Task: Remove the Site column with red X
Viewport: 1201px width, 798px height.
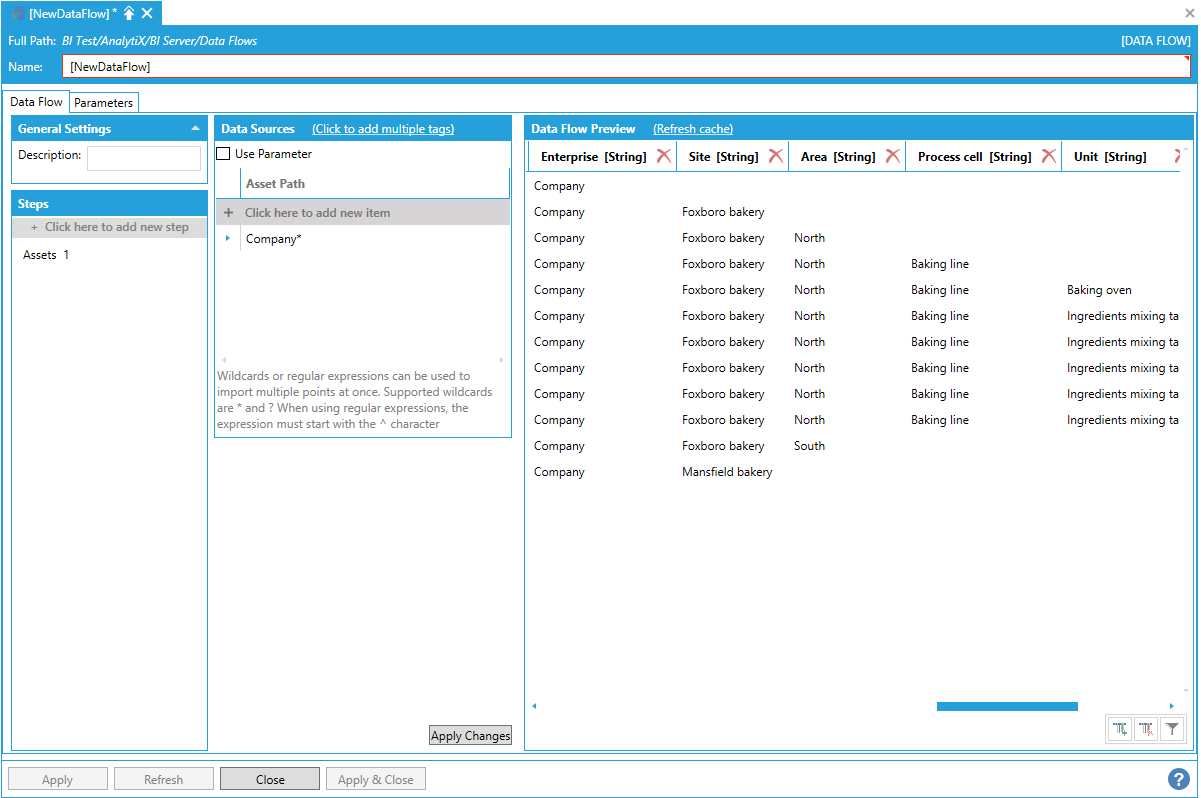Action: click(x=775, y=156)
